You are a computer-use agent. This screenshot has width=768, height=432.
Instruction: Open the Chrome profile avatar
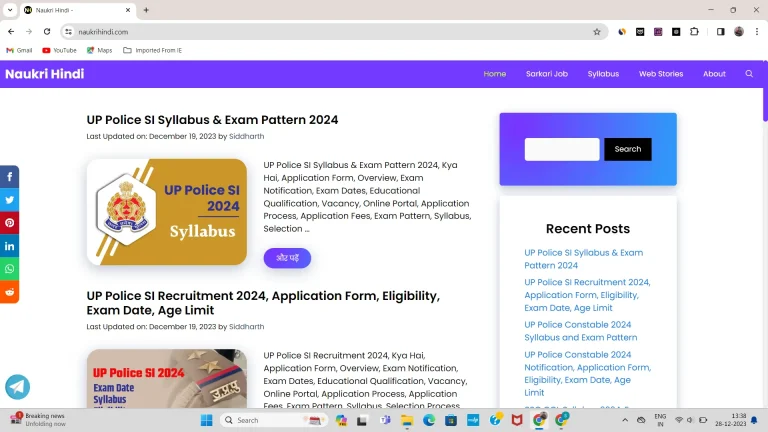click(x=739, y=32)
